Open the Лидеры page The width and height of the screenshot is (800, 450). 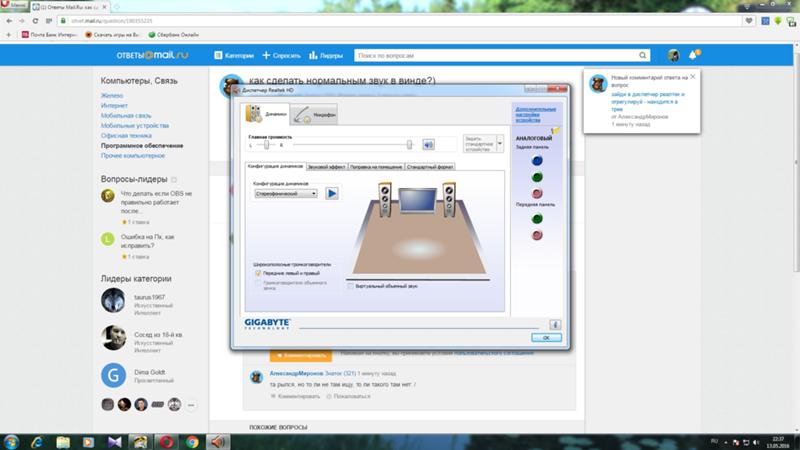[x=326, y=55]
